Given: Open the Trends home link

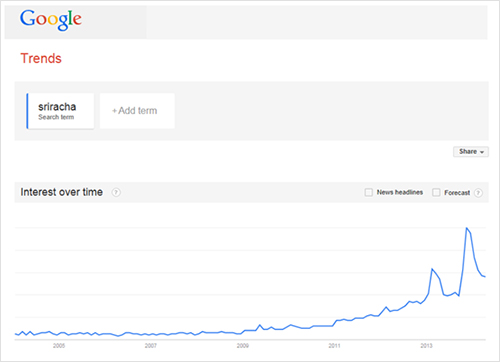Looking at the screenshot, I should [x=41, y=58].
